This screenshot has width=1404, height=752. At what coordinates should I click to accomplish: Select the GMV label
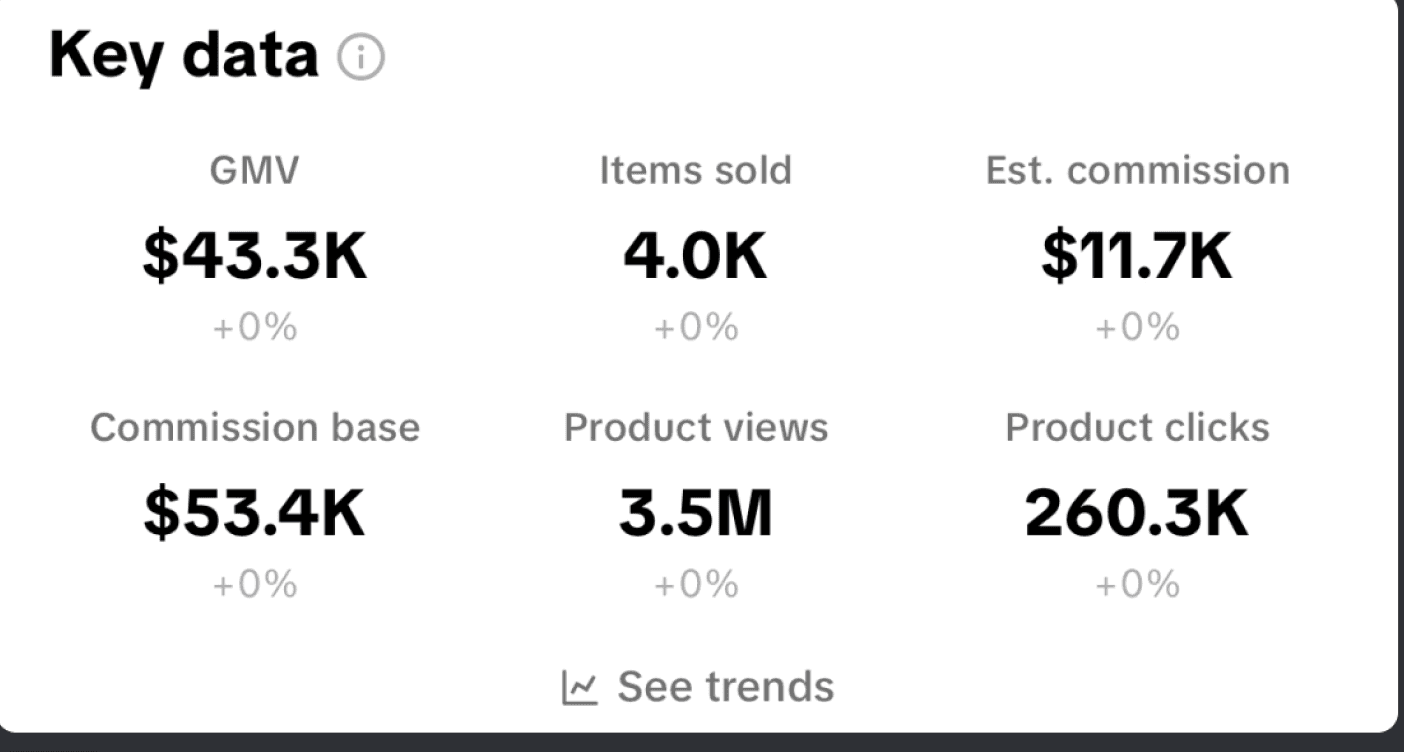(x=254, y=171)
